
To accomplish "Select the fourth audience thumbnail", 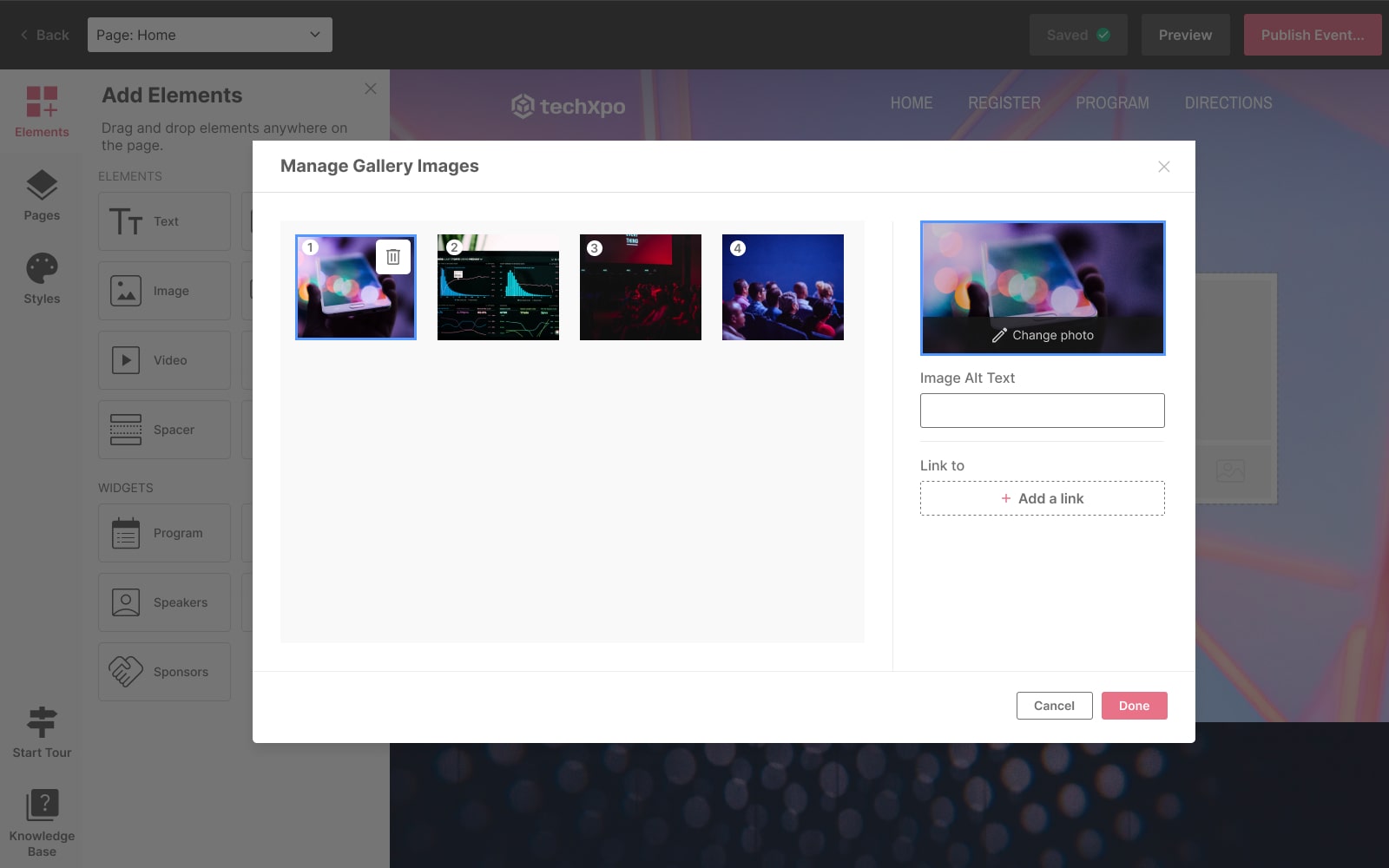I will pyautogui.click(x=783, y=287).
